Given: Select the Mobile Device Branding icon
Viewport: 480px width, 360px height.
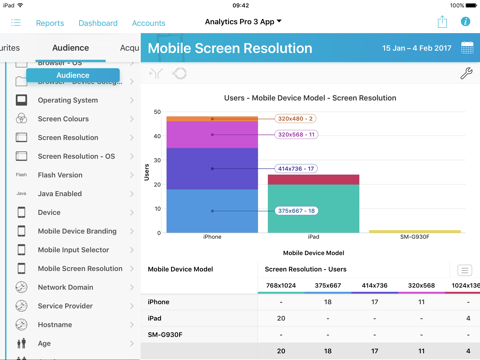Looking at the screenshot, I should [21, 231].
